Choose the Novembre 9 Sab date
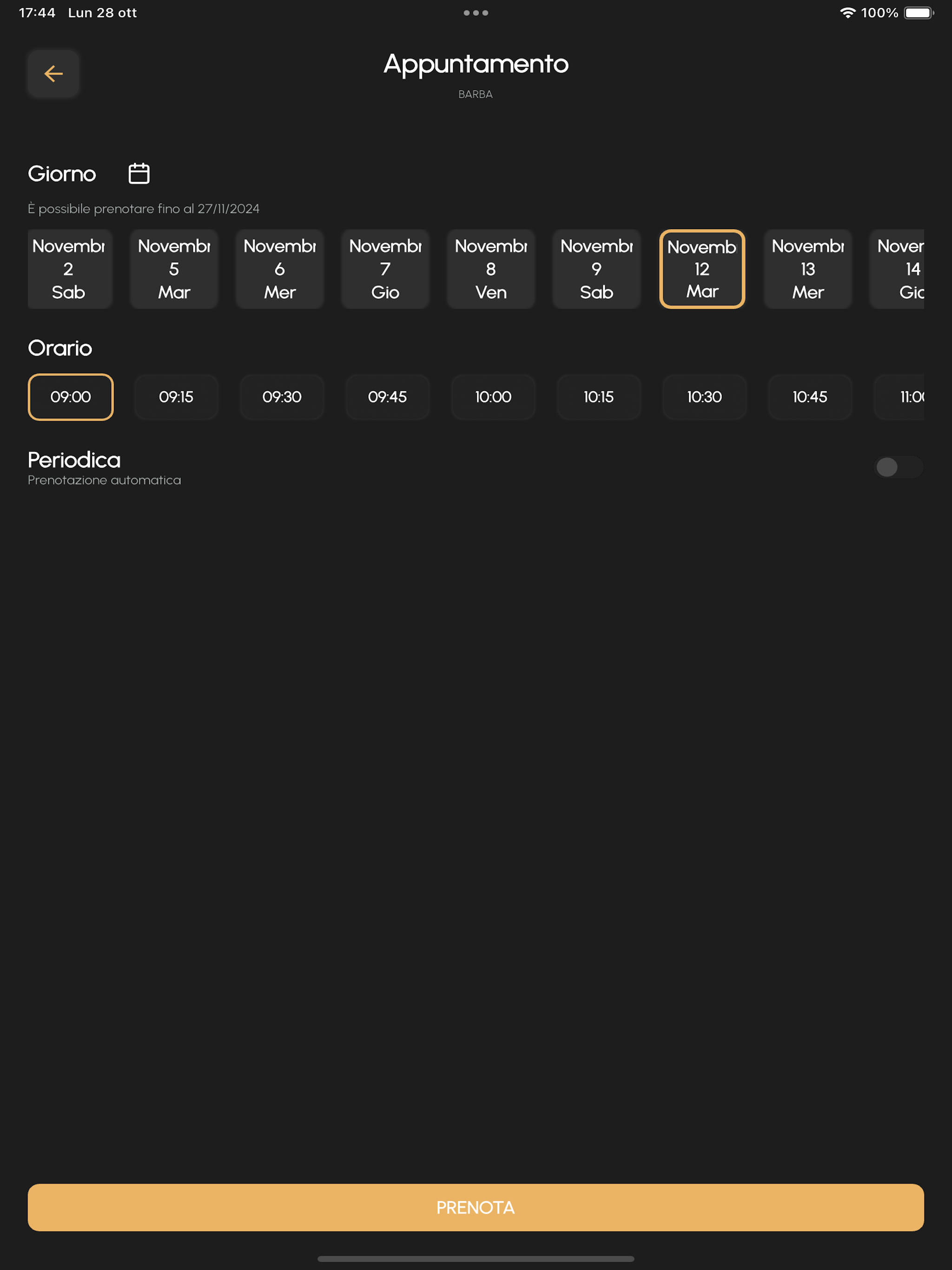The width and height of the screenshot is (952, 1270). [596, 269]
